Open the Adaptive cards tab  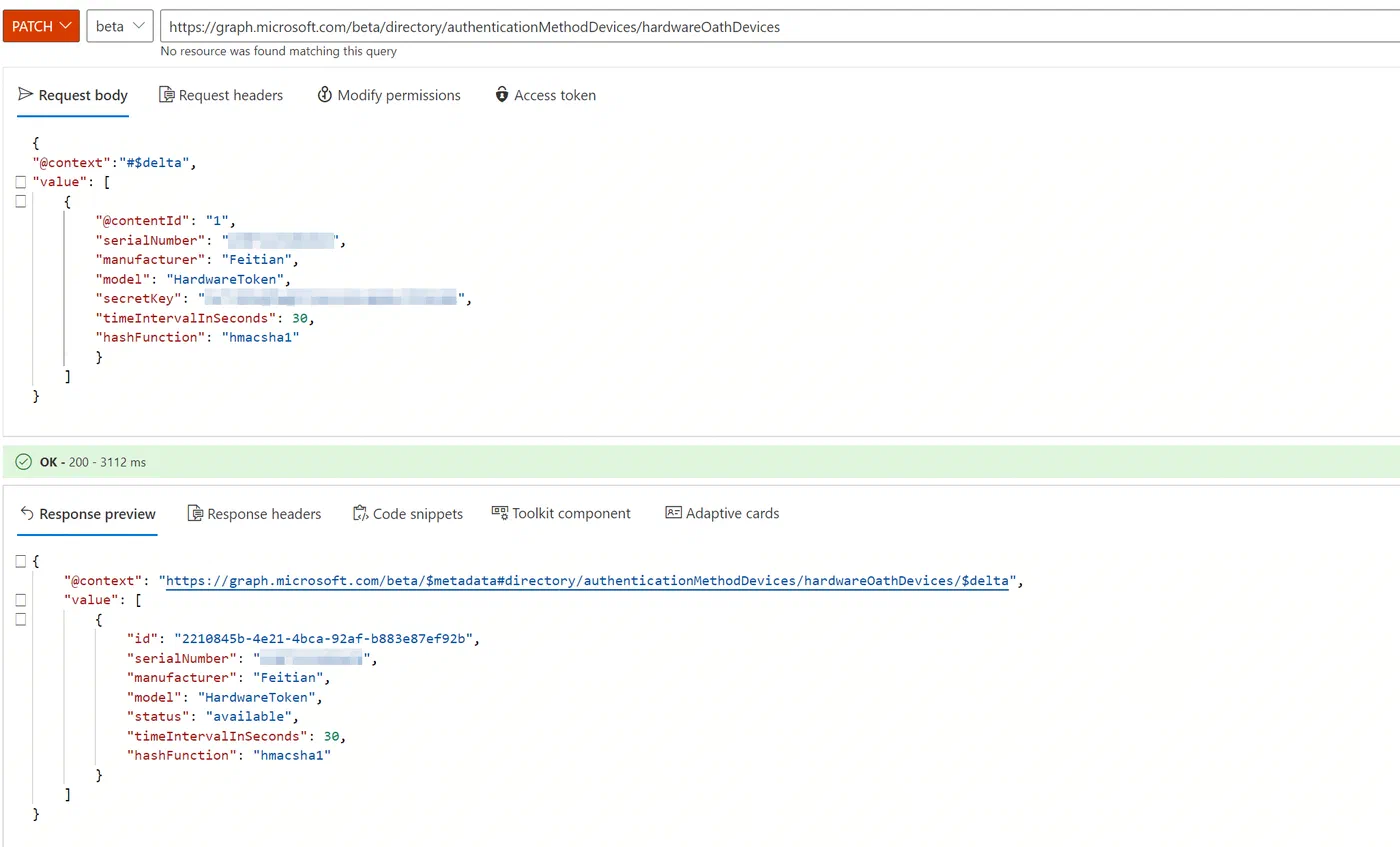[x=722, y=513]
